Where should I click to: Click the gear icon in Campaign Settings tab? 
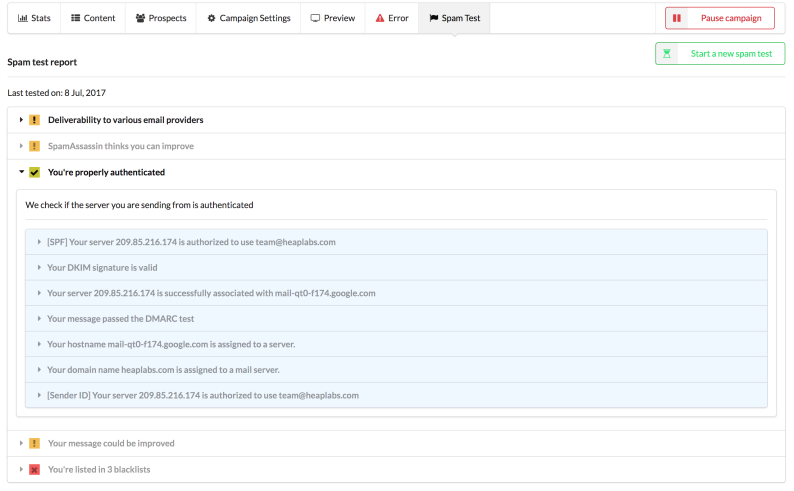(212, 18)
